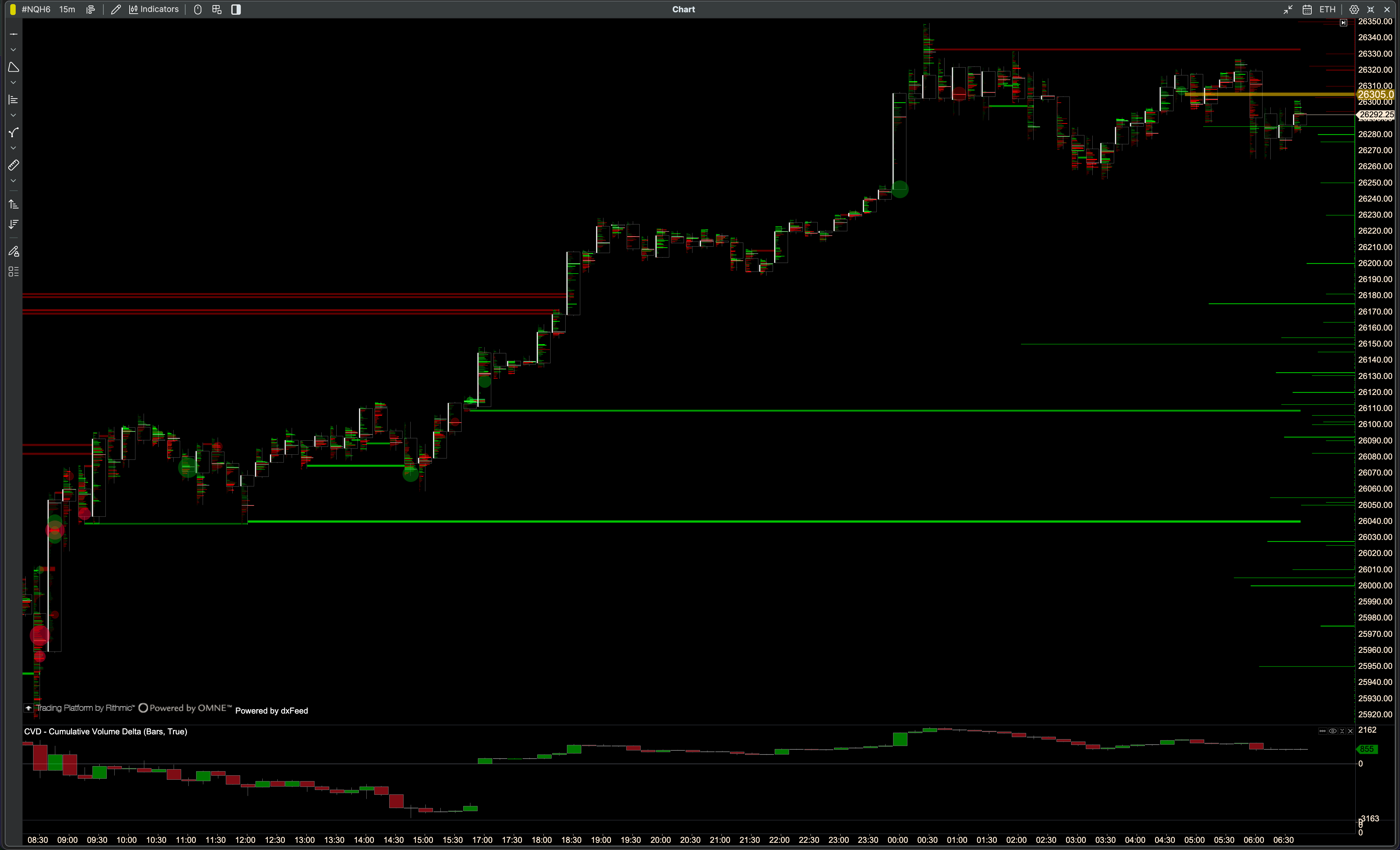The height and width of the screenshot is (850, 1400).
Task: Toggle the side panel layout icon
Action: click(x=236, y=9)
